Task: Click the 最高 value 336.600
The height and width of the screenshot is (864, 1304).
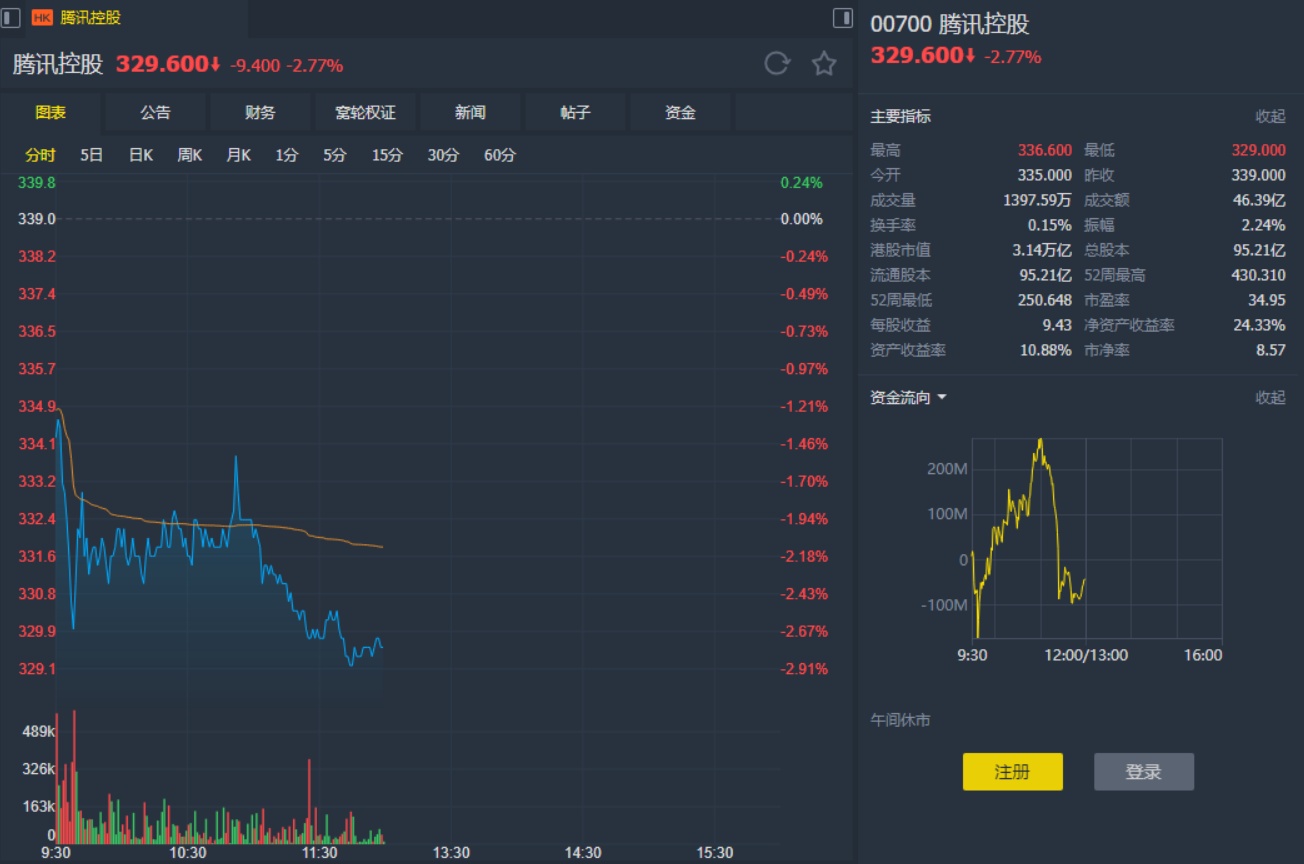Action: 1045,150
